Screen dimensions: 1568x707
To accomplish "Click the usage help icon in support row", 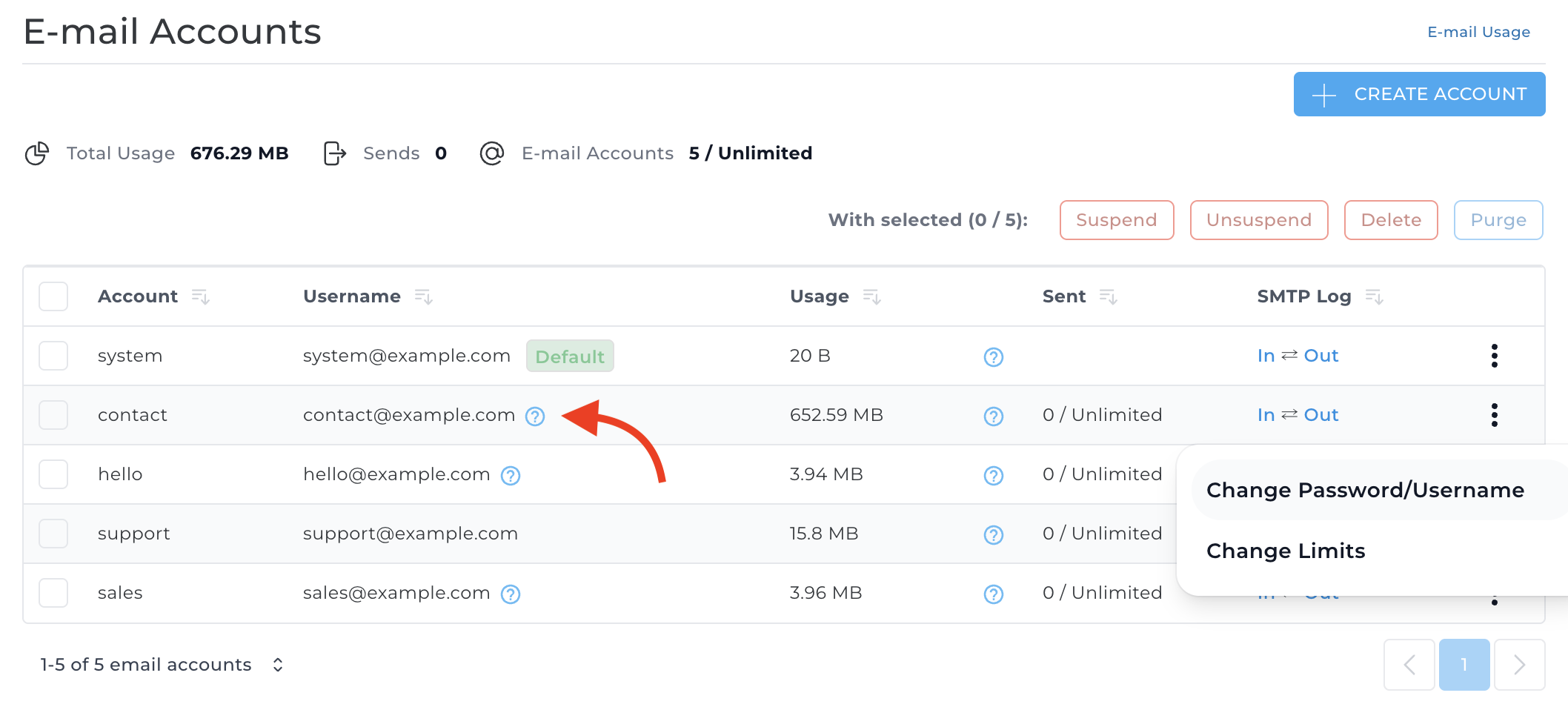I will pos(993,535).
